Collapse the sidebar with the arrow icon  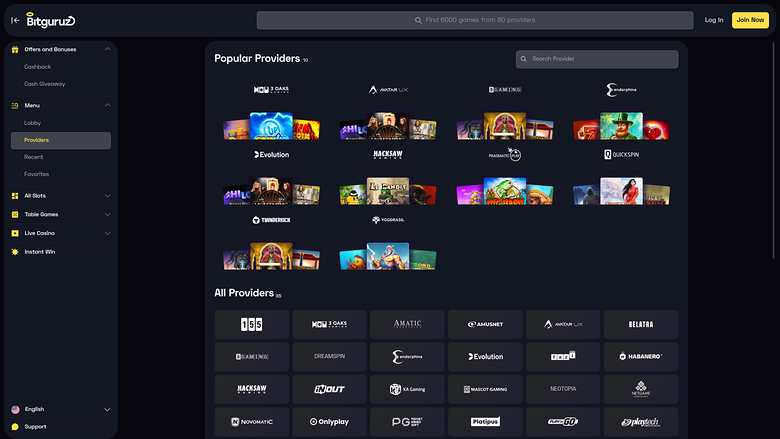point(15,20)
